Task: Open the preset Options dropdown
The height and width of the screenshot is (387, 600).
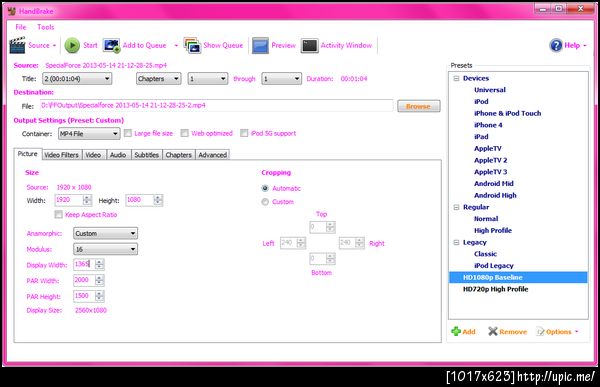Action: tap(577, 332)
